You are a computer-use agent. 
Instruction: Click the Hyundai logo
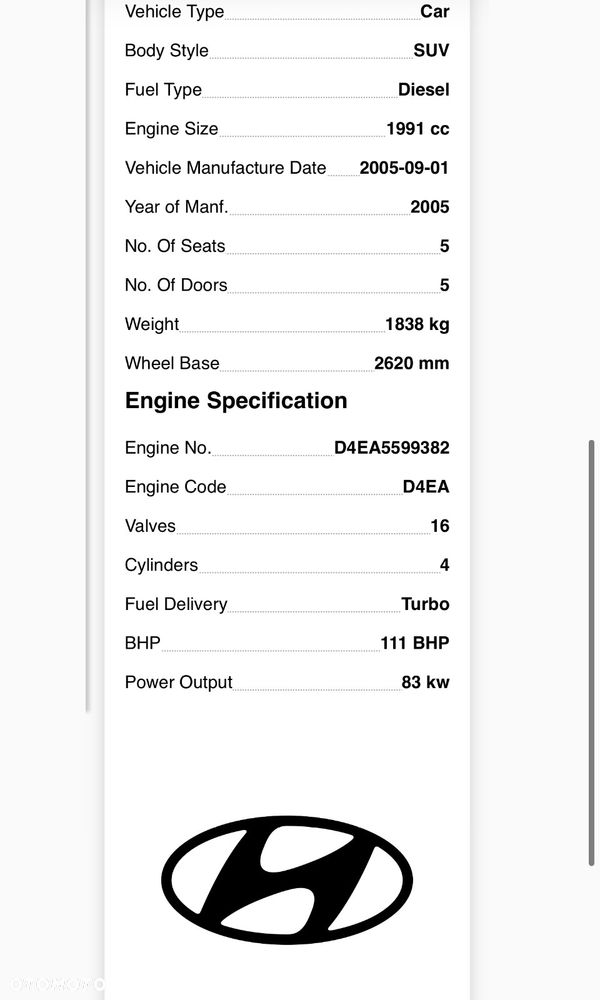point(287,879)
